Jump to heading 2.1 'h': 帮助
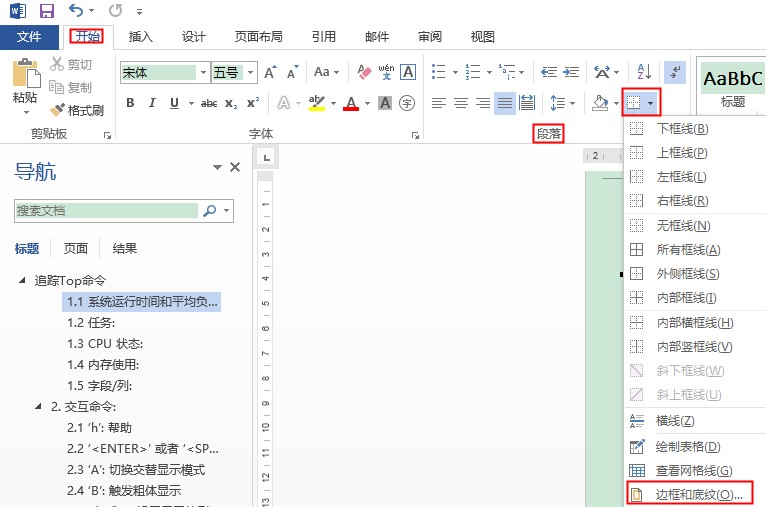The width and height of the screenshot is (766, 507). tap(100, 428)
